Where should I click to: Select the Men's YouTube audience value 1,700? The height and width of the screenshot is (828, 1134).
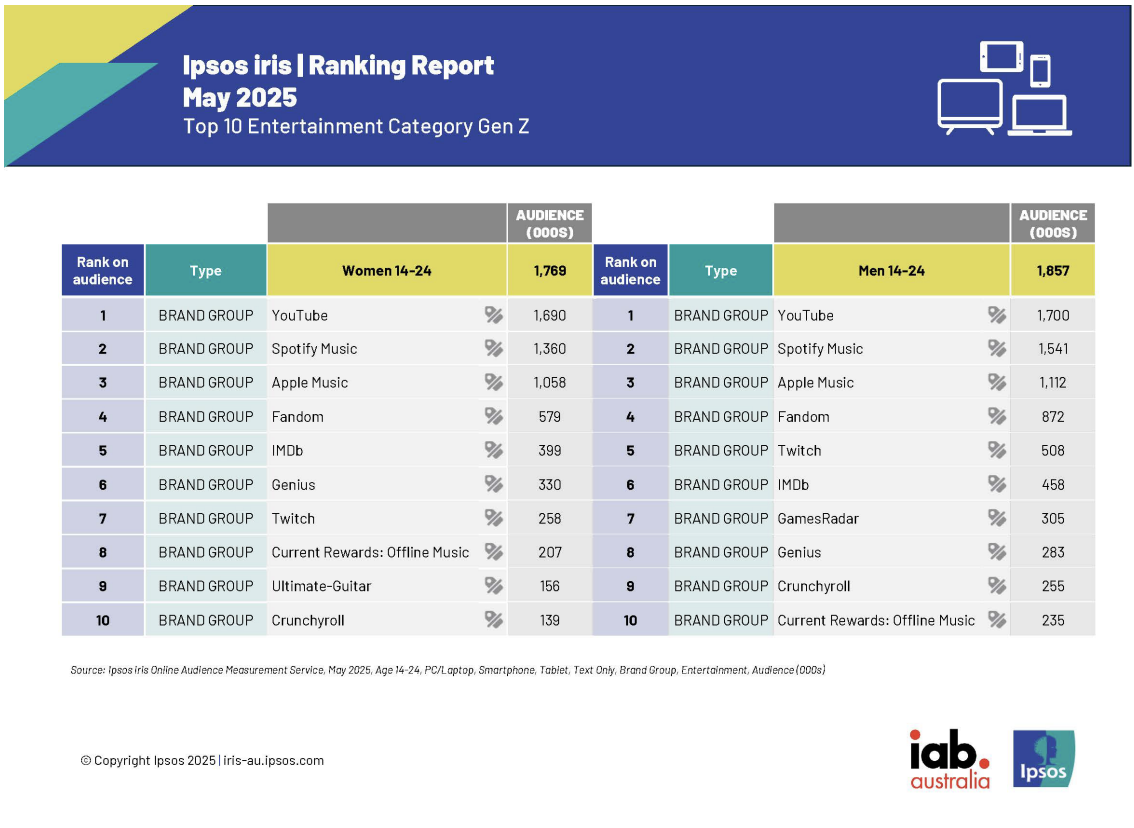[x=1053, y=315]
